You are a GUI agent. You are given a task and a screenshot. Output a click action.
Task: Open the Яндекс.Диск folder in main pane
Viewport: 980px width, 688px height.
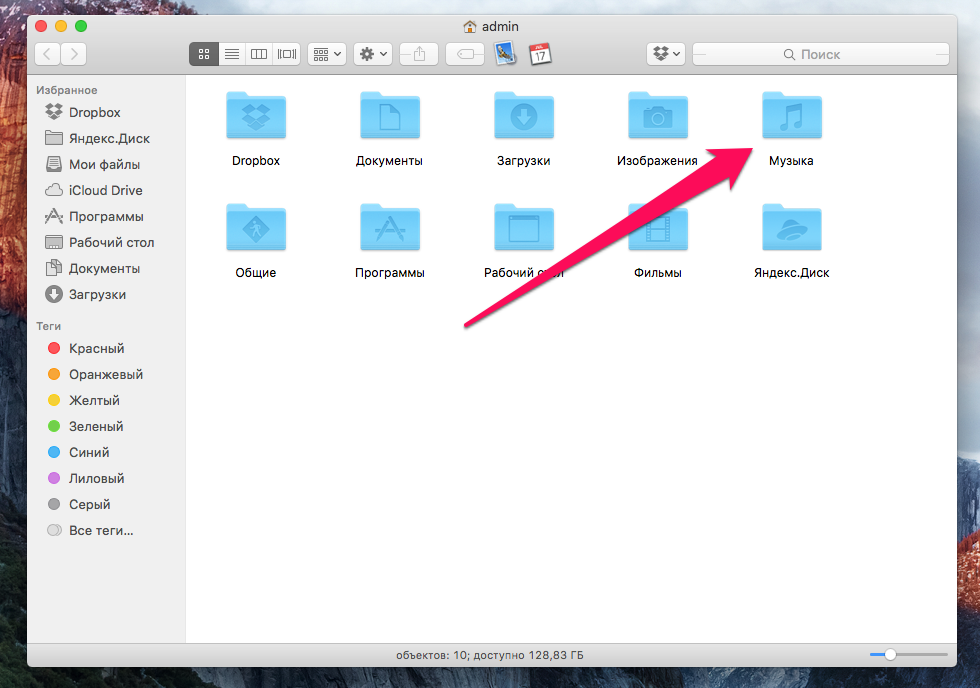pyautogui.click(x=791, y=229)
